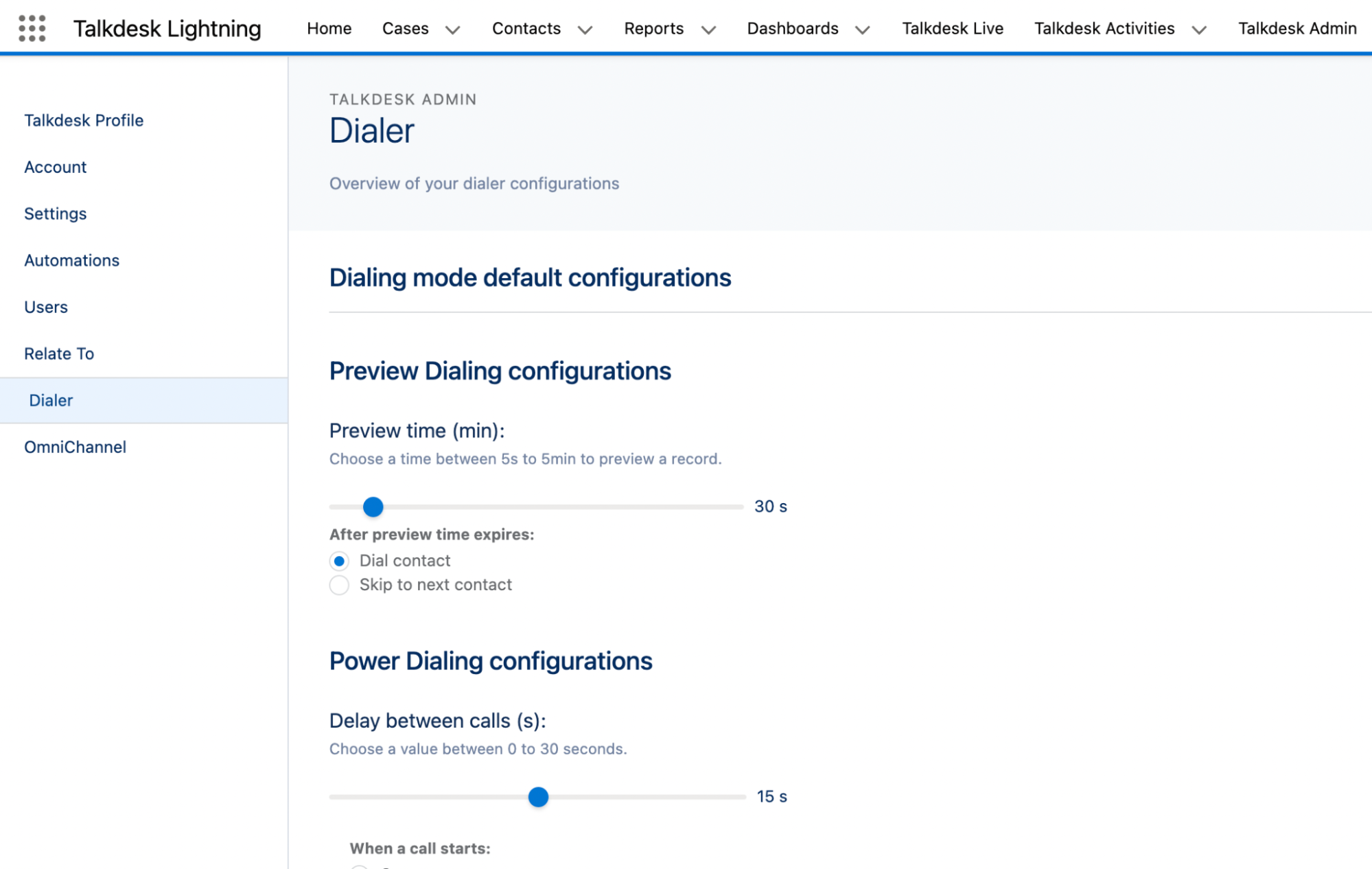Select "Skip to next contact"
The width and height of the screenshot is (1372, 869).
[x=339, y=585]
